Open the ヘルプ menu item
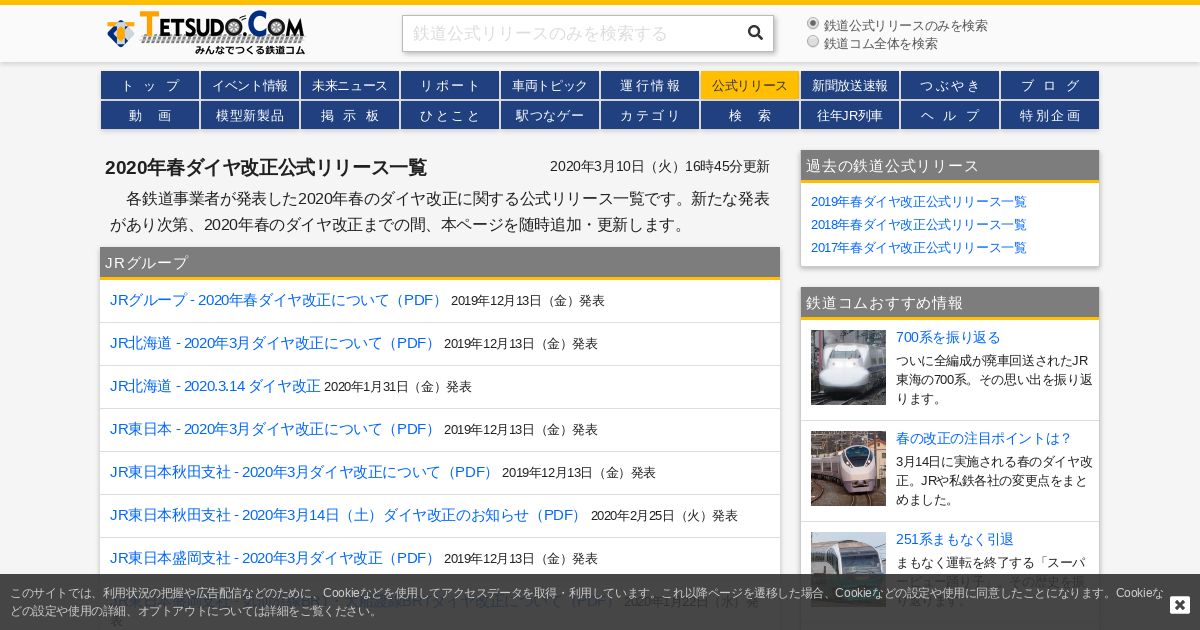Viewport: 1200px width, 630px height. click(x=950, y=115)
